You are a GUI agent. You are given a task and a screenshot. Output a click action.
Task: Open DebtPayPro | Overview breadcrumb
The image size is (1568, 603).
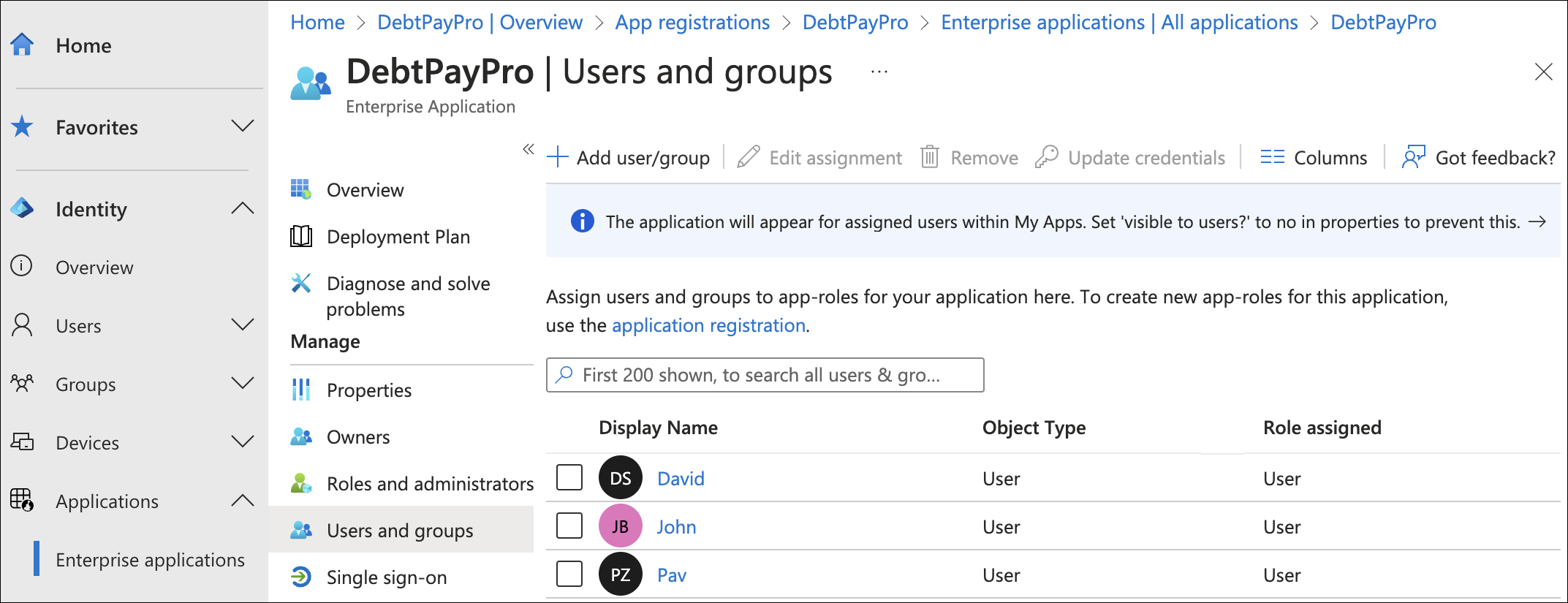(x=480, y=22)
